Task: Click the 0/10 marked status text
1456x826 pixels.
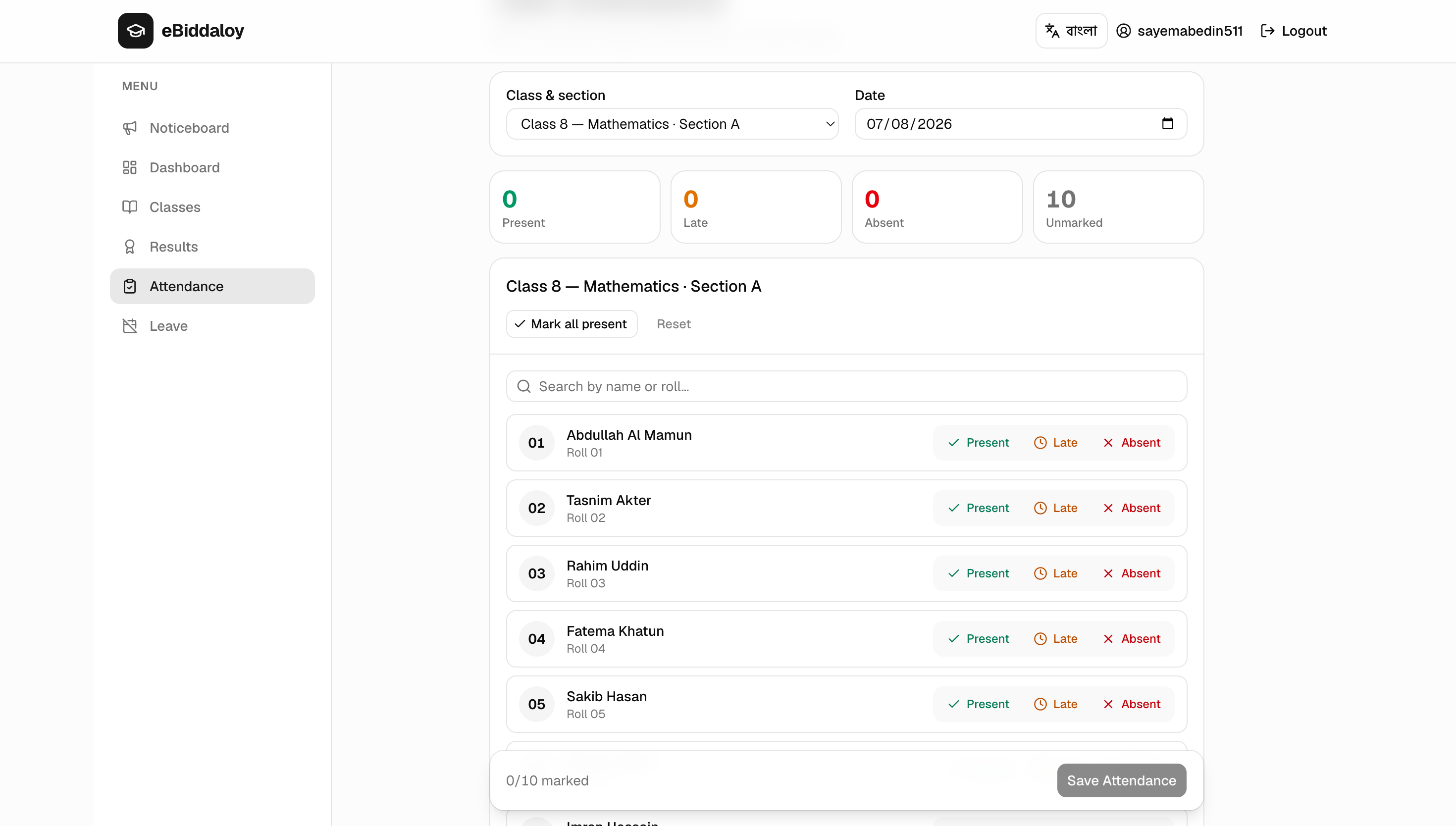Action: [x=547, y=780]
